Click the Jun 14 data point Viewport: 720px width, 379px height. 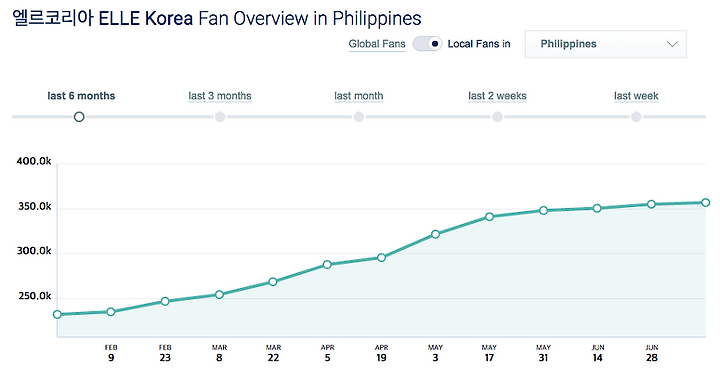(x=597, y=208)
